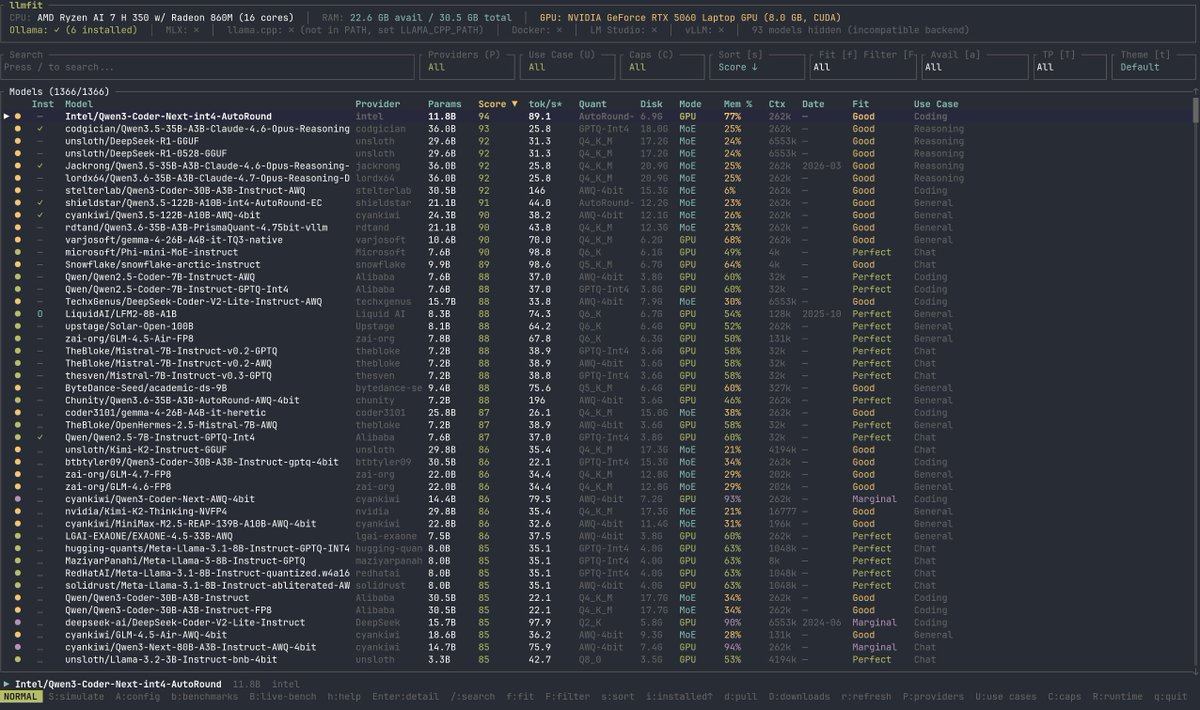
Task: Click the Quant column header
Action: click(592, 104)
